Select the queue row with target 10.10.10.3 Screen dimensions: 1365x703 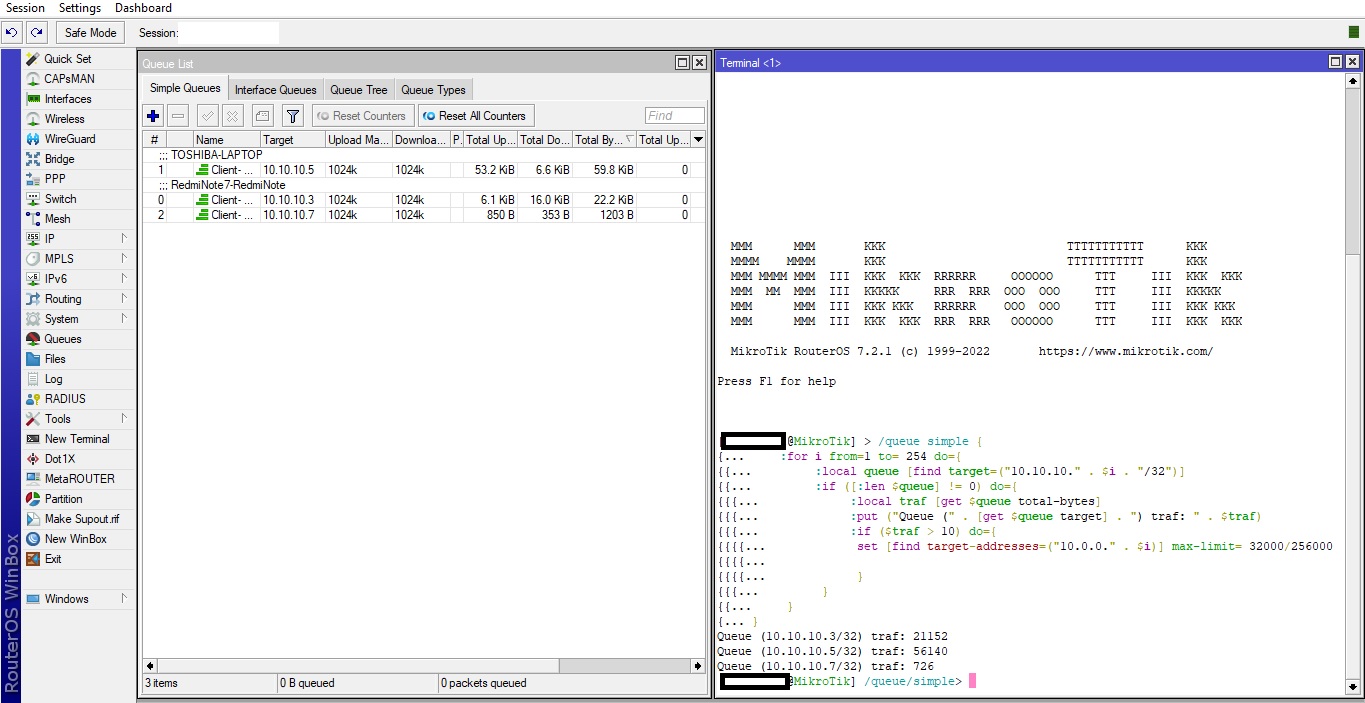tap(423, 200)
